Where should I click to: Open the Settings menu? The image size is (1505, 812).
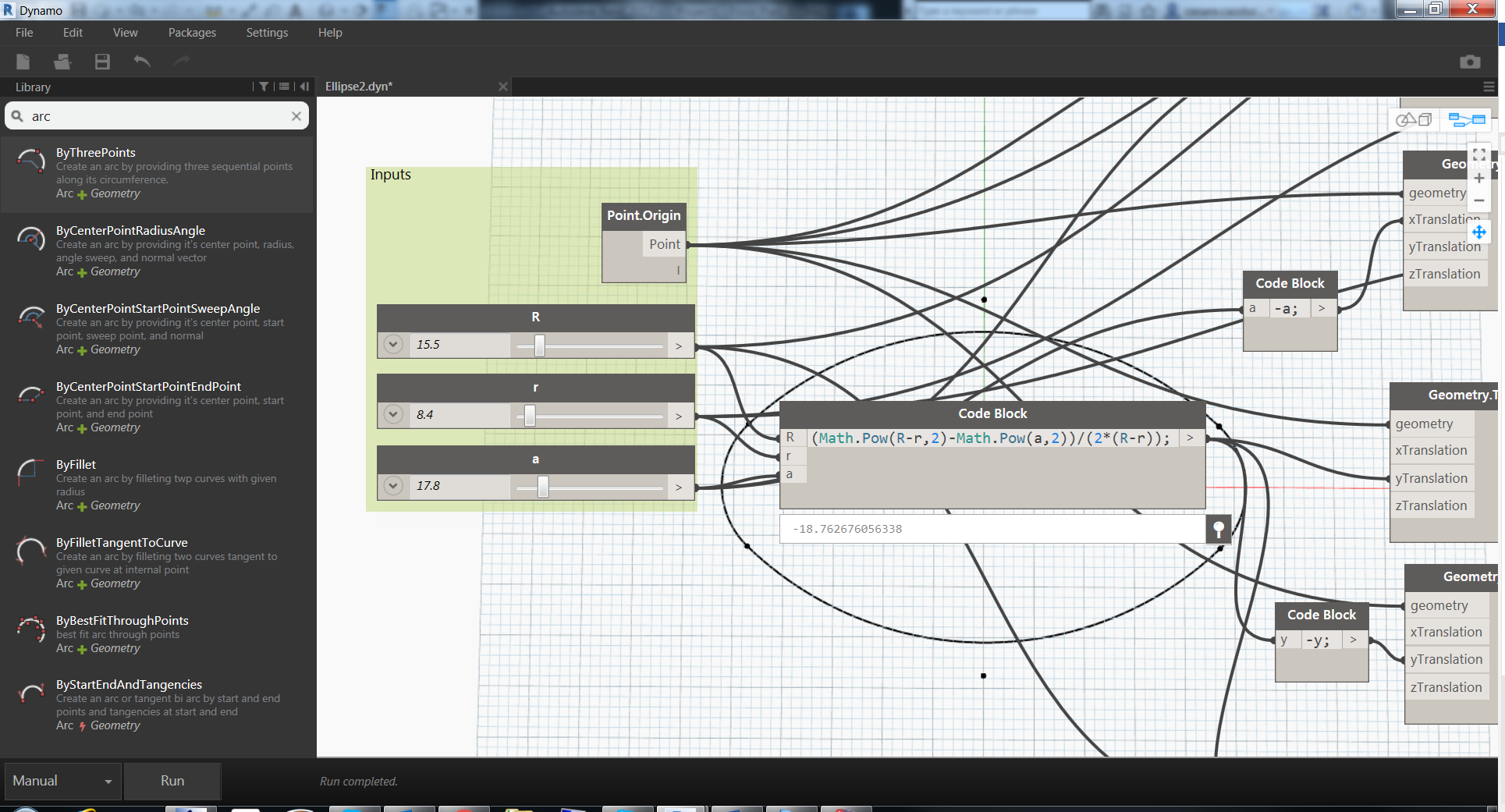267,32
